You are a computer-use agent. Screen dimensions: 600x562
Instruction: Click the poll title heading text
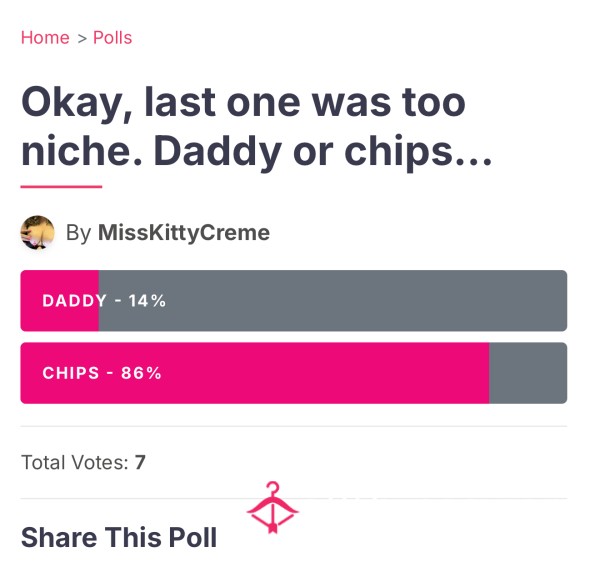click(256, 127)
